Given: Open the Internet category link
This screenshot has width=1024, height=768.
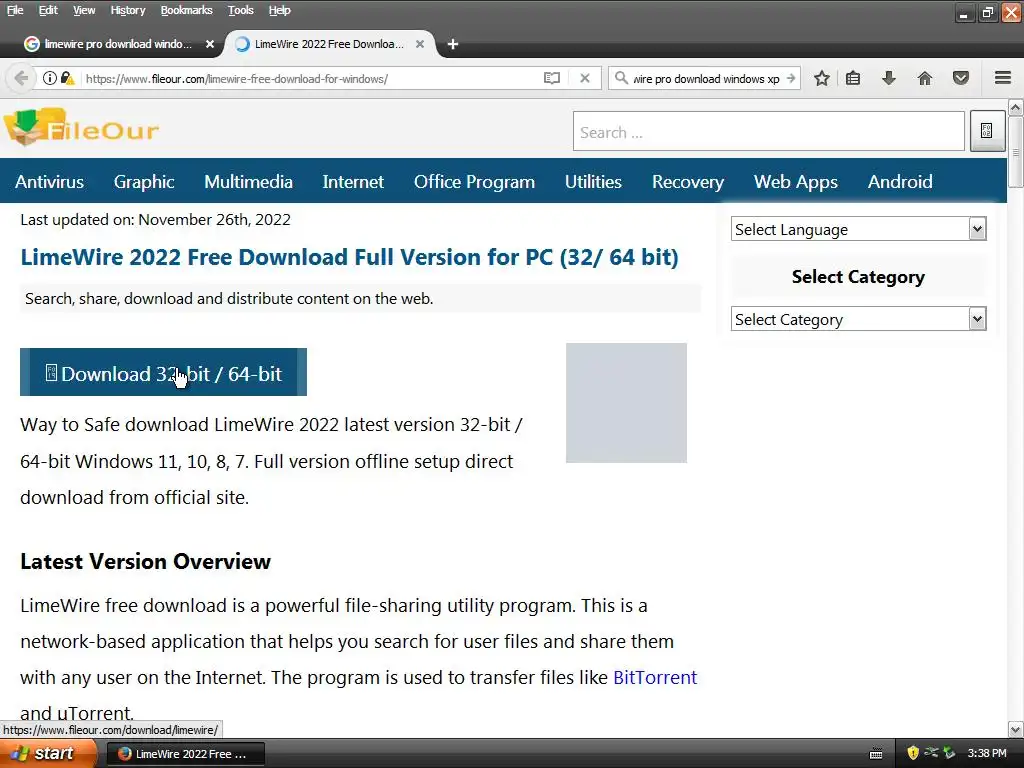Looking at the screenshot, I should coord(353,182).
